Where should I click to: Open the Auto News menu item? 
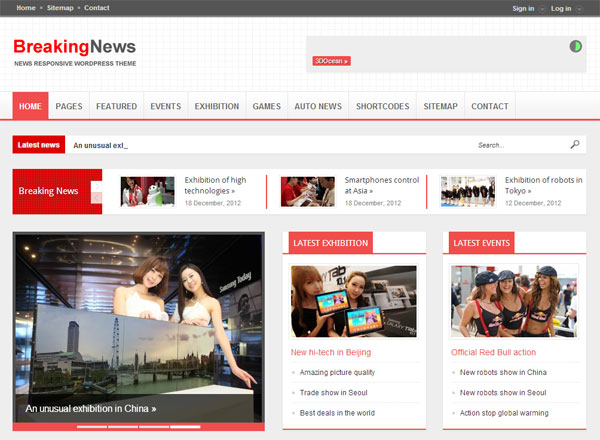(318, 106)
